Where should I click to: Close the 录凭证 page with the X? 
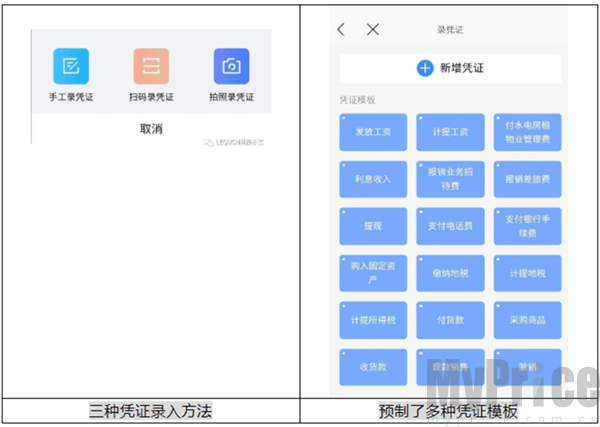click(x=373, y=29)
